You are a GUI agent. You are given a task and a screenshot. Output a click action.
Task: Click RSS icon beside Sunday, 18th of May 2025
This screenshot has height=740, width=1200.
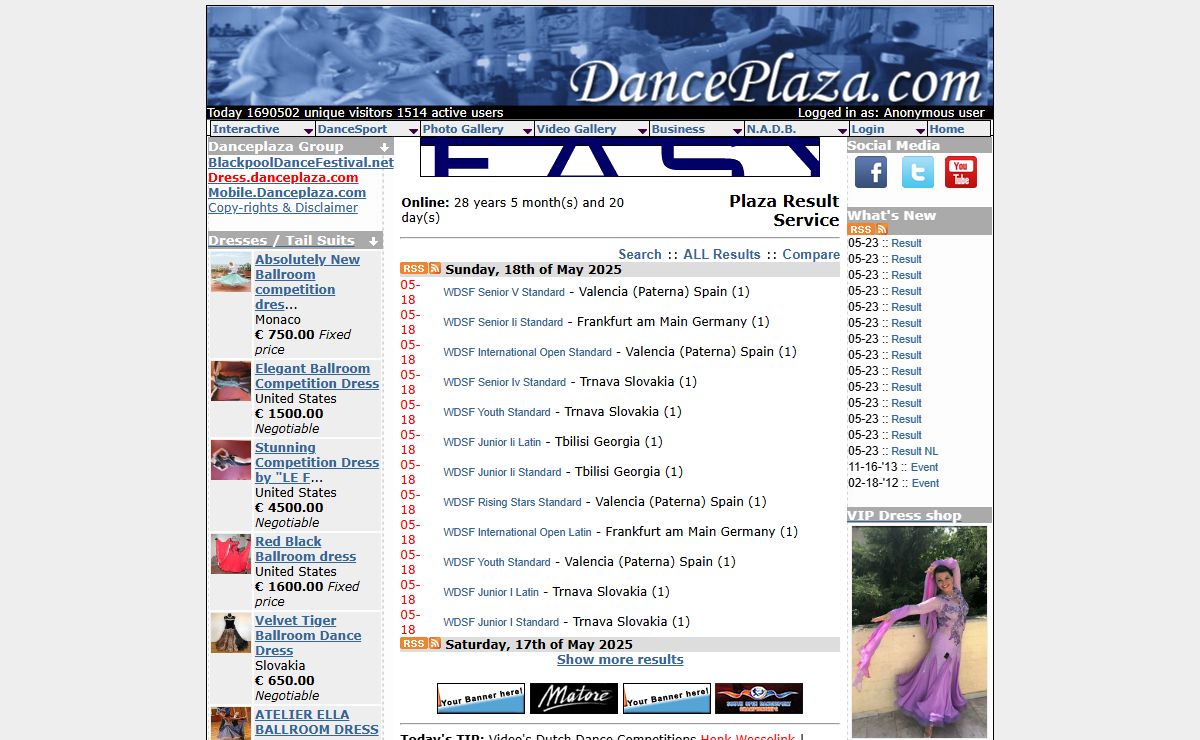[x=421, y=269]
